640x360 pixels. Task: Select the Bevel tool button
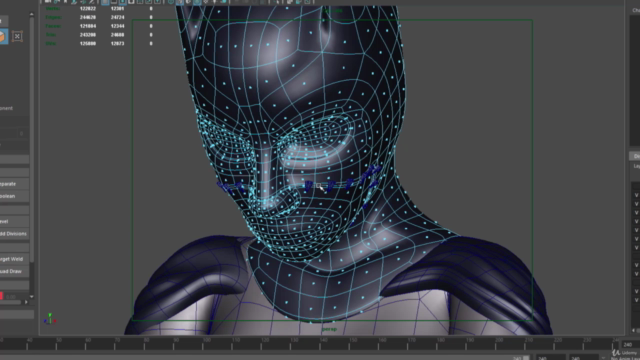tap(14, 221)
